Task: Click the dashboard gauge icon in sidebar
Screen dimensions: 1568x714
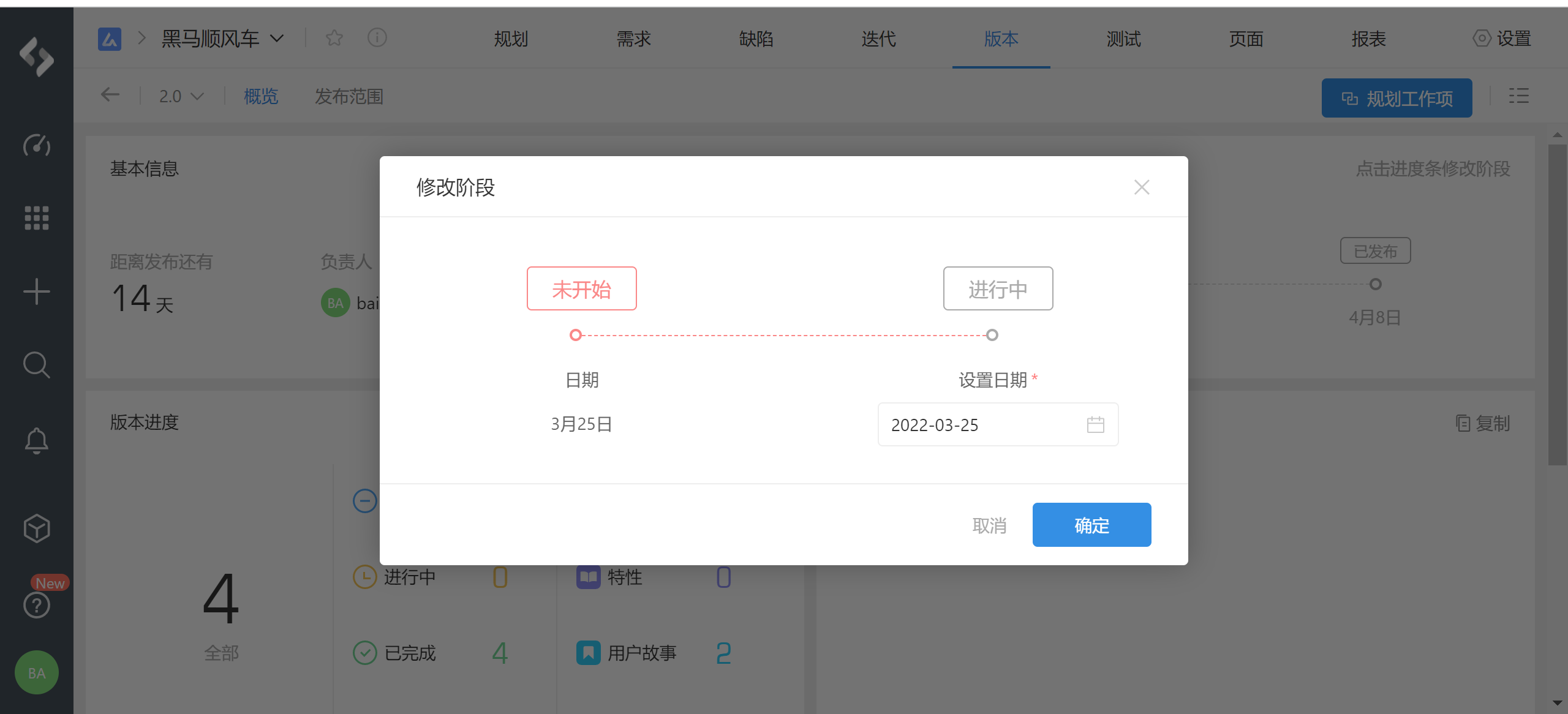Action: point(36,145)
